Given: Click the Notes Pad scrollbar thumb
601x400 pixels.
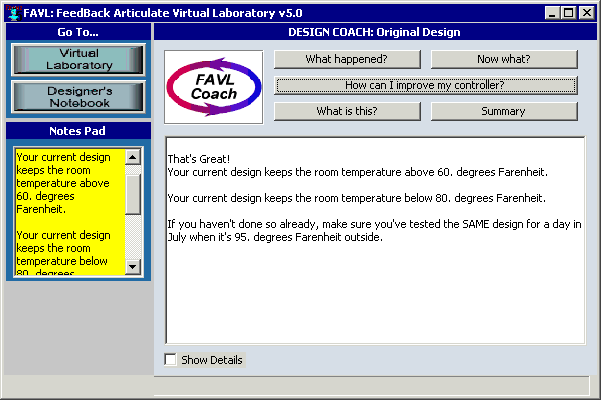Looking at the screenshot, I should tap(133, 194).
